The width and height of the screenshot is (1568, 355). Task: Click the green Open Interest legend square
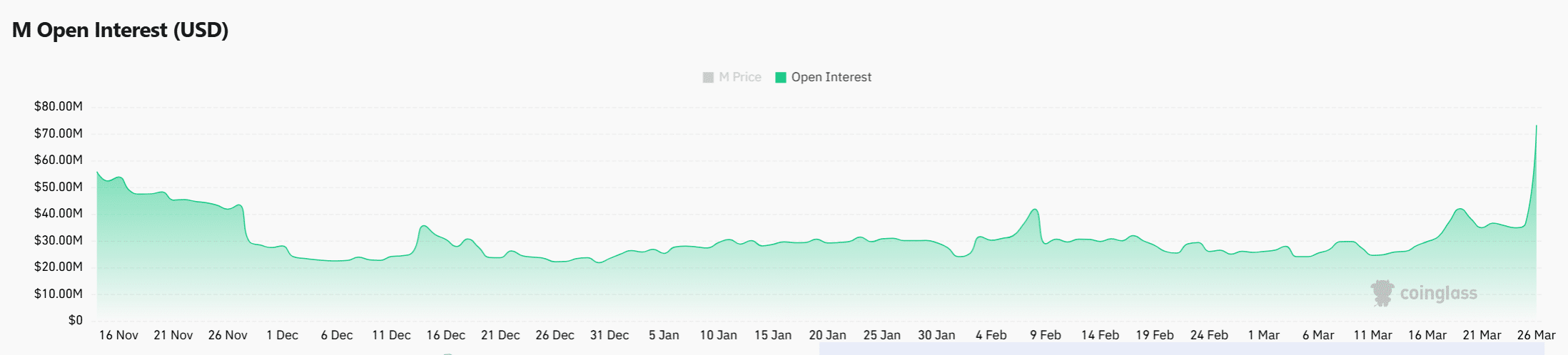coord(781,77)
